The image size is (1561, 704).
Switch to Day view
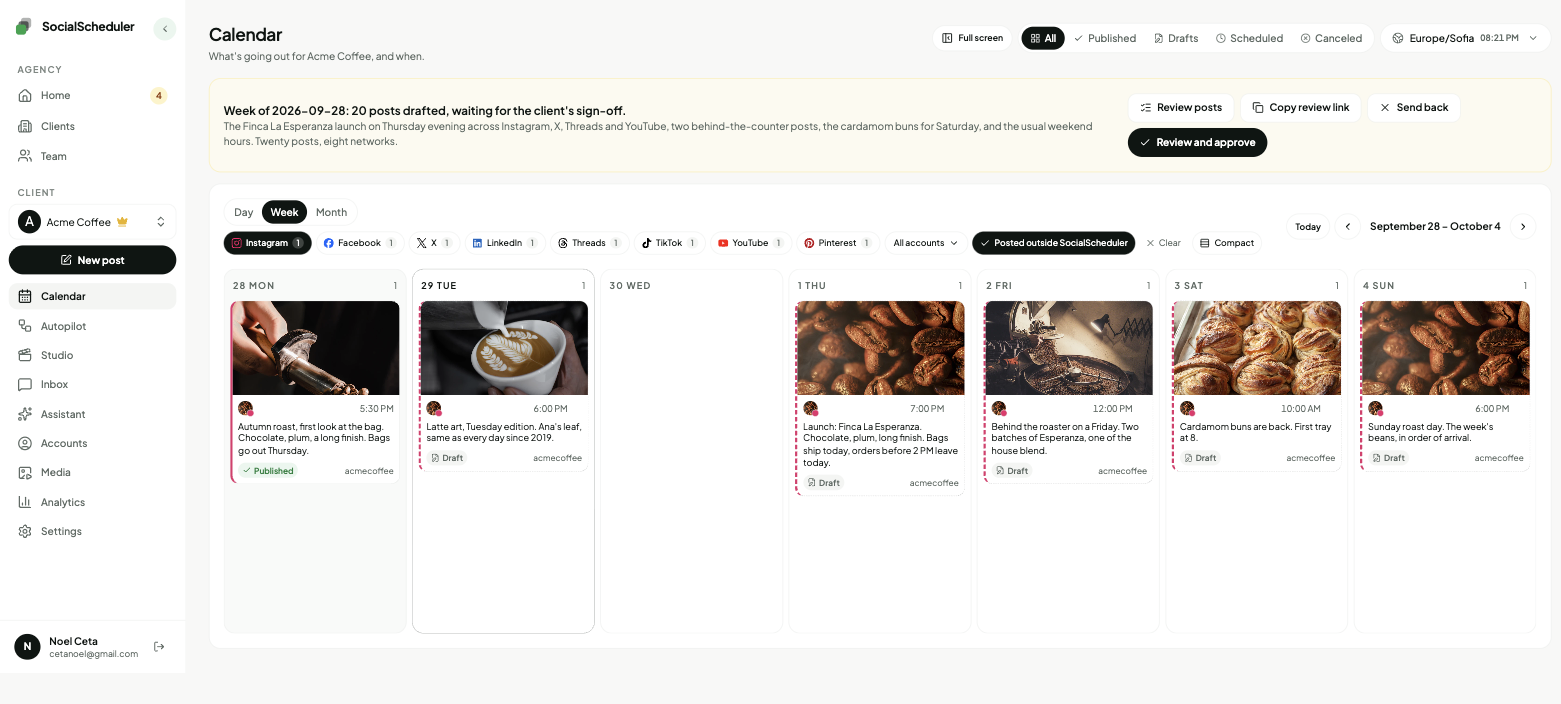[x=244, y=212]
